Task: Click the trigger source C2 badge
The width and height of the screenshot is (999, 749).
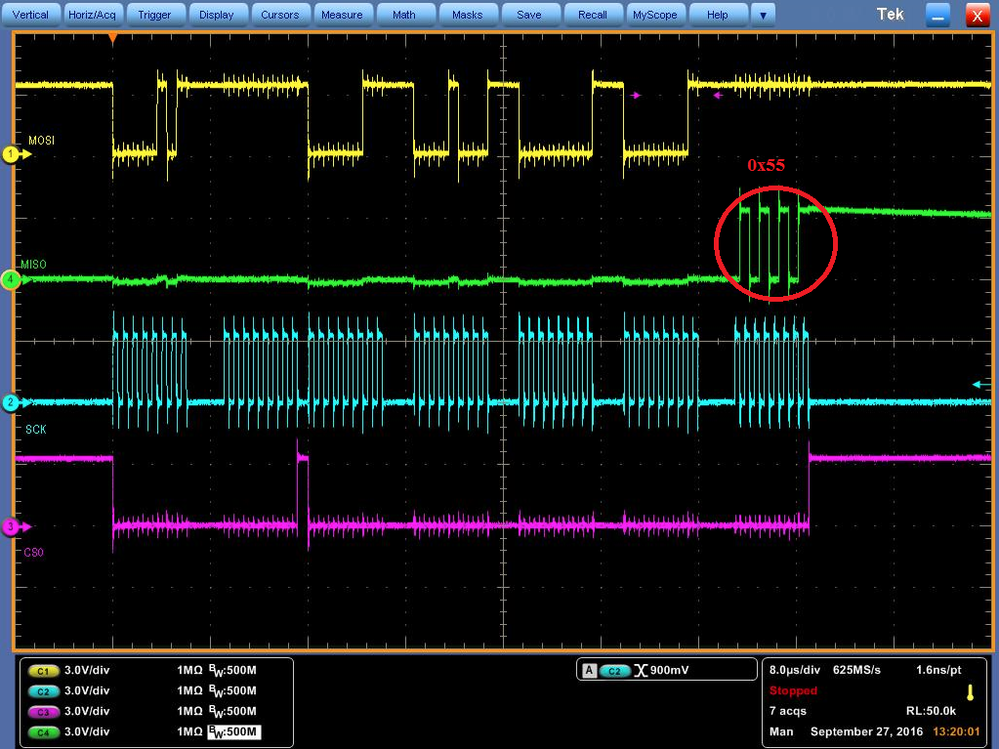Action: tap(614, 671)
